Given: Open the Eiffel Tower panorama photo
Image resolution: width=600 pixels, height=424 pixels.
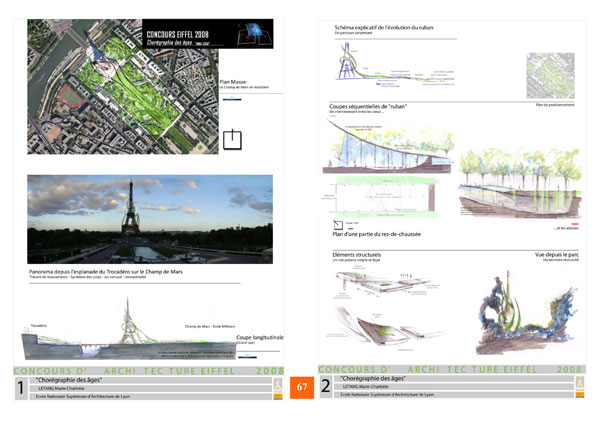Looking at the screenshot, I should click(150, 219).
